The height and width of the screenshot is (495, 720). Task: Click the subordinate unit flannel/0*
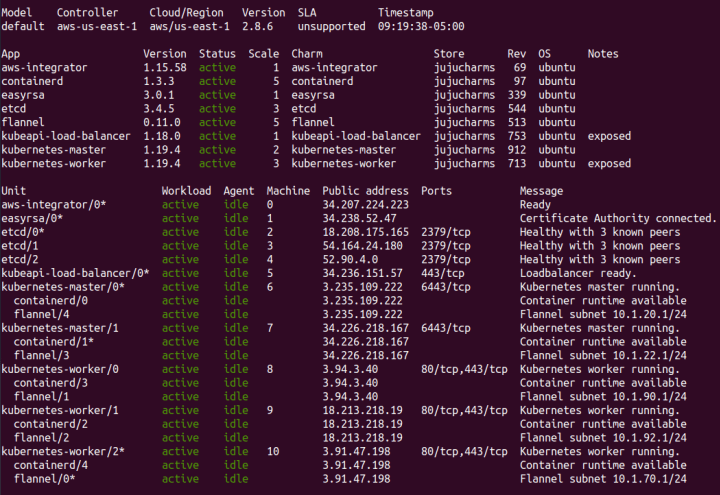click(x=45, y=479)
